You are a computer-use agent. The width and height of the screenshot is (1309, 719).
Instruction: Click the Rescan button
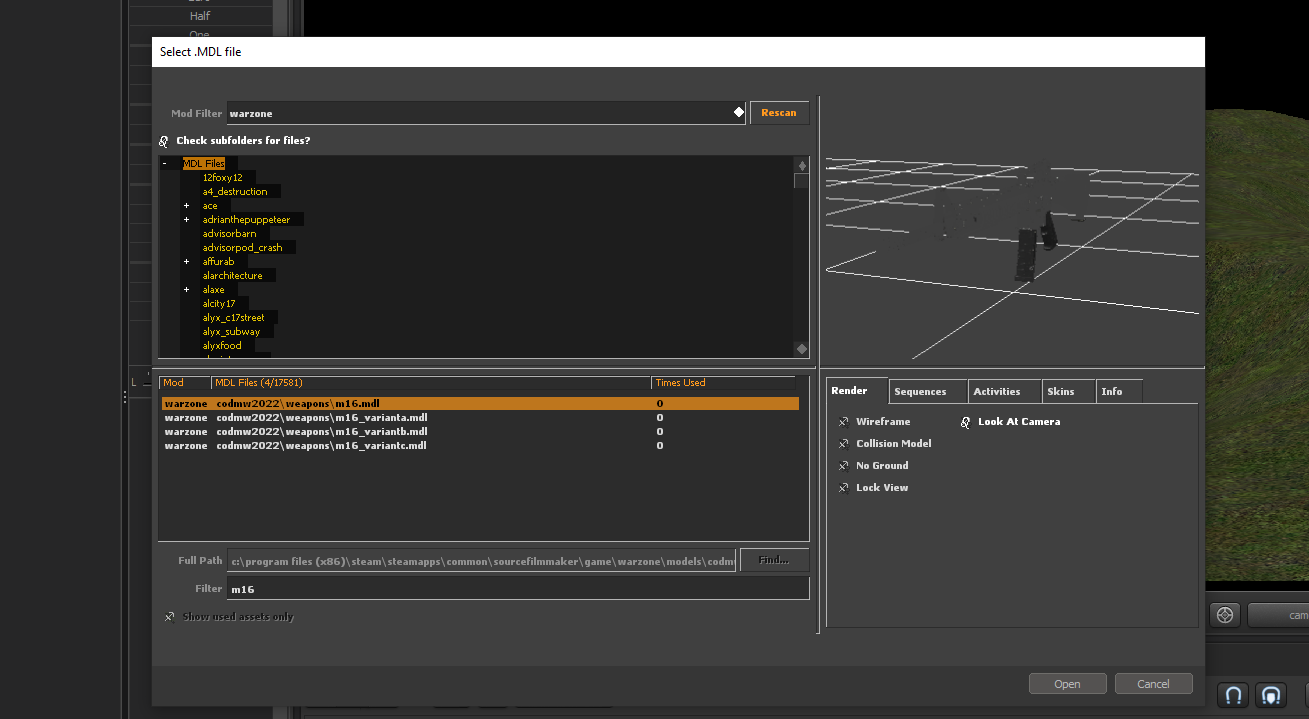pyautogui.click(x=779, y=113)
